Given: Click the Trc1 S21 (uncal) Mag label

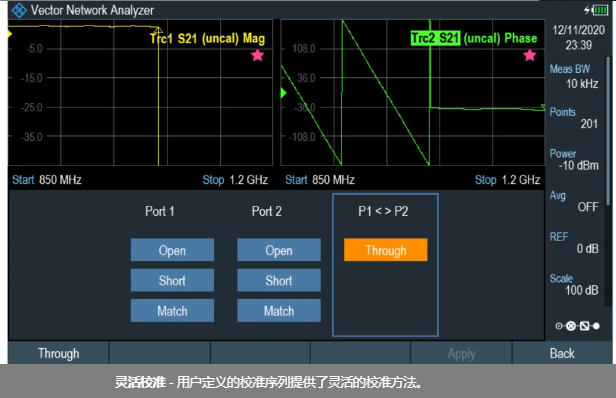Looking at the screenshot, I should (x=207, y=38).
